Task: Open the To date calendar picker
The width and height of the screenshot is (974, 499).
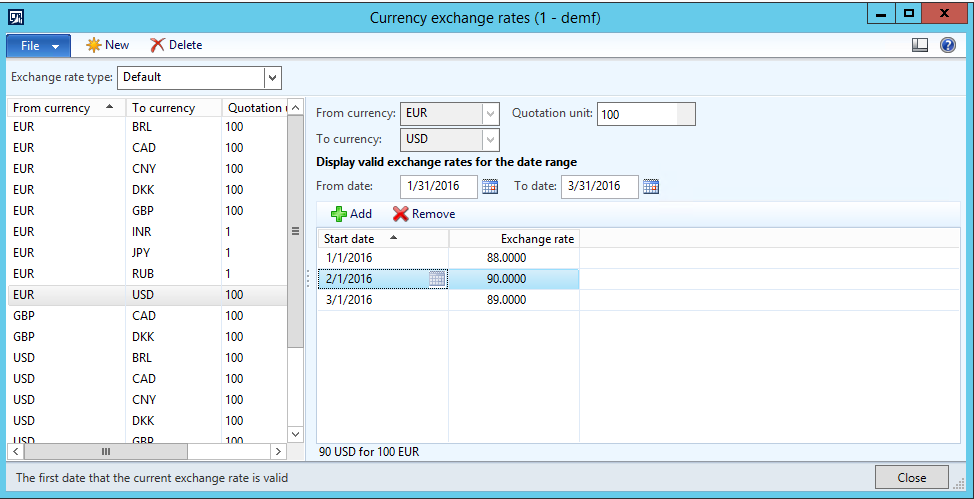Action: tap(651, 186)
